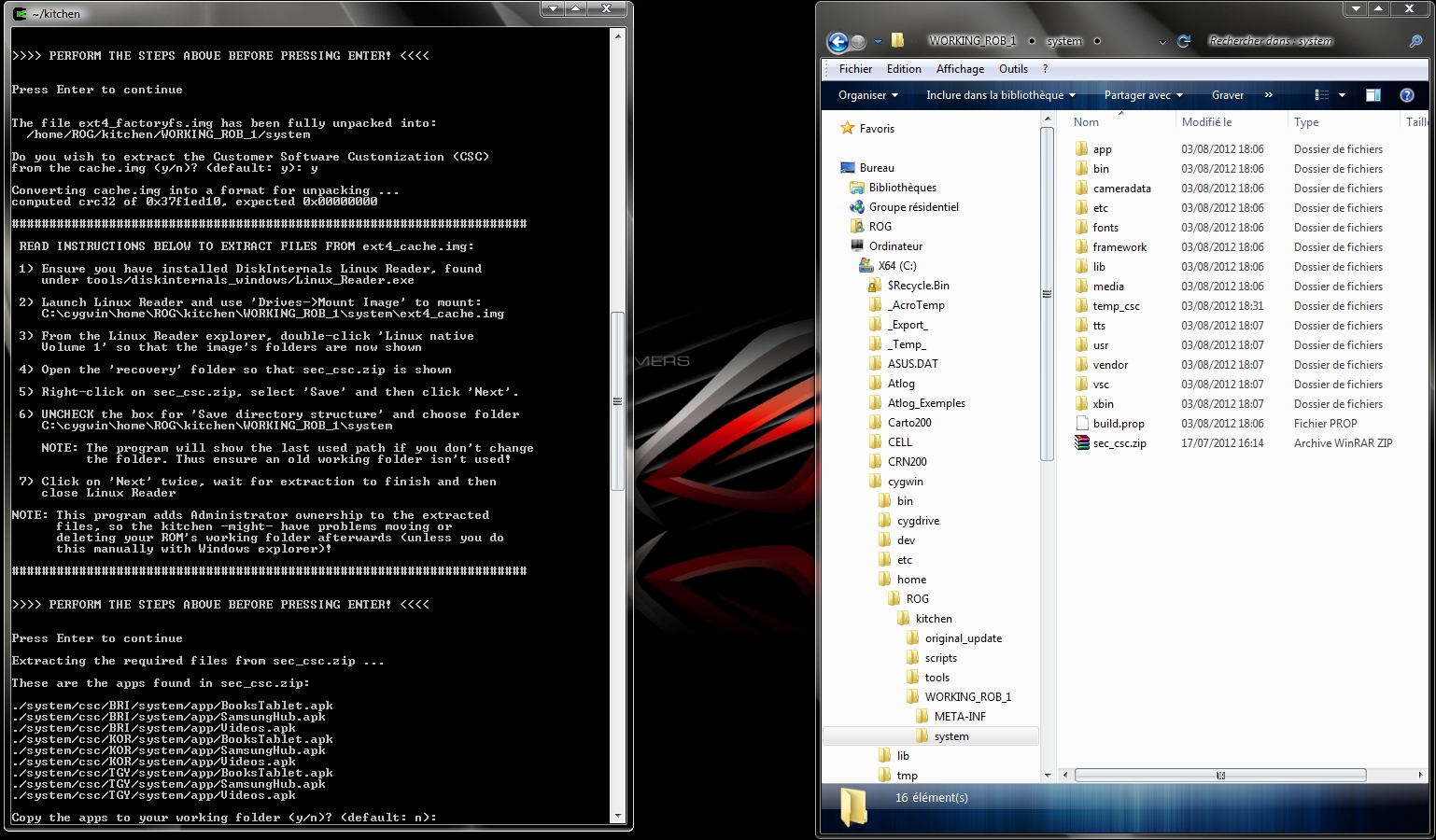Viewport: 1436px width, 840px height.
Task: Open the Organiser dropdown menu
Action: pyautogui.click(x=867, y=95)
